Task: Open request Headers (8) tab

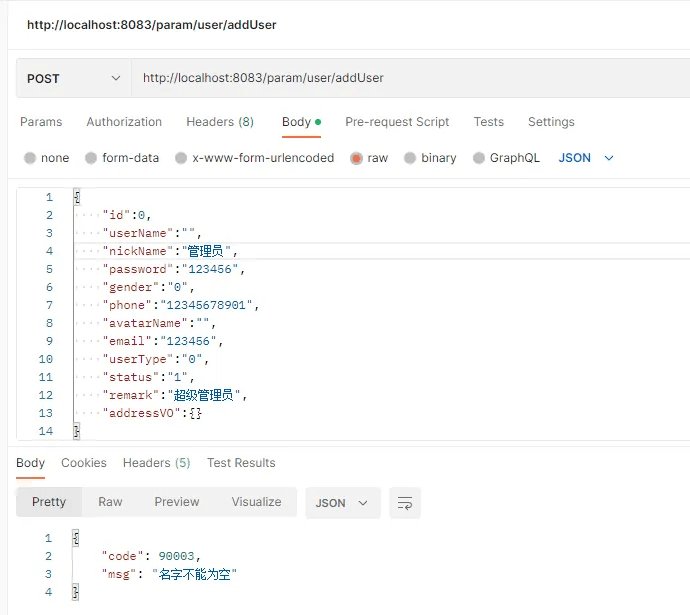Action: 220,122
